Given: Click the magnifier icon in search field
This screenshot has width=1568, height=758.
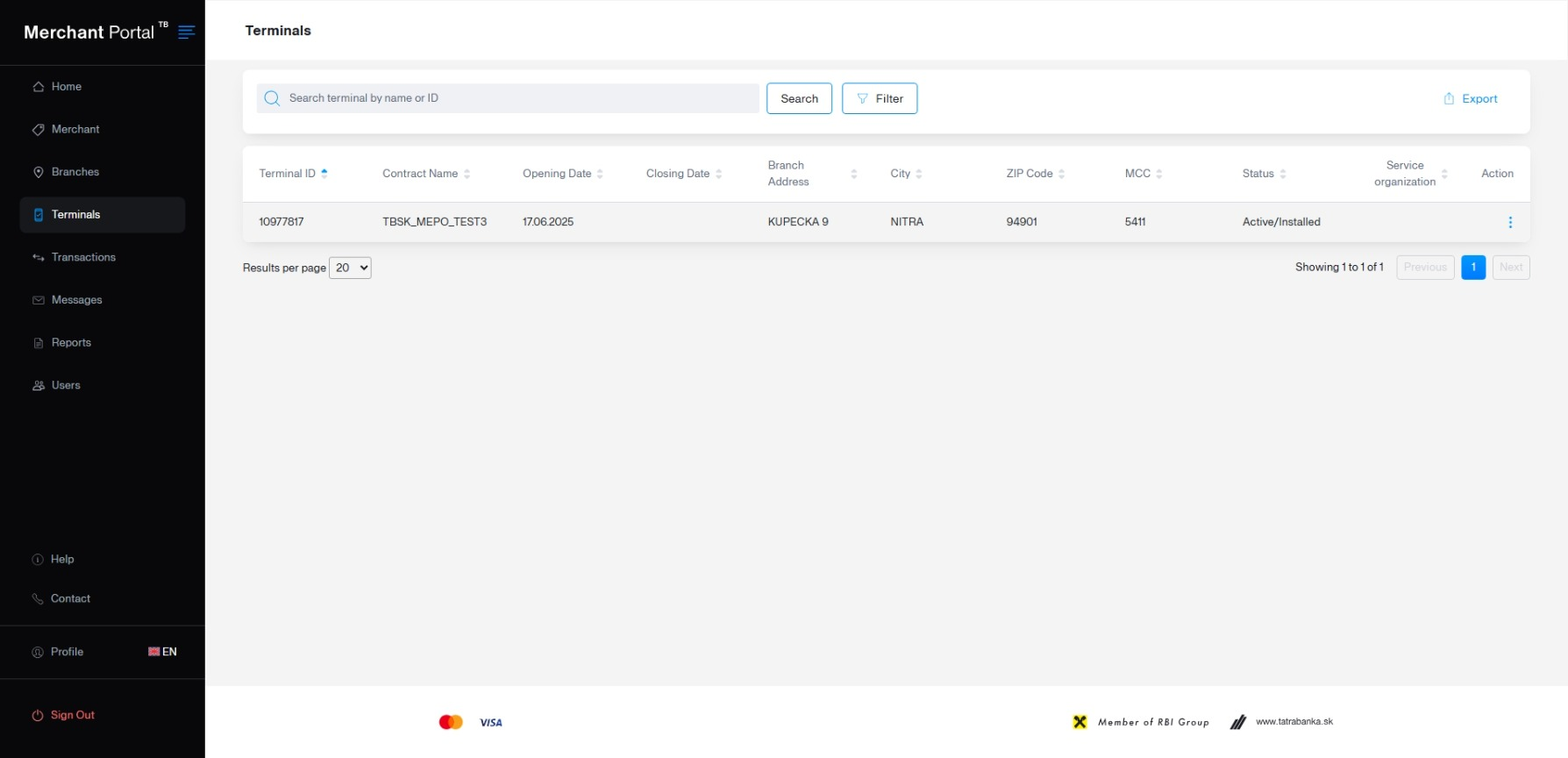Looking at the screenshot, I should [272, 98].
